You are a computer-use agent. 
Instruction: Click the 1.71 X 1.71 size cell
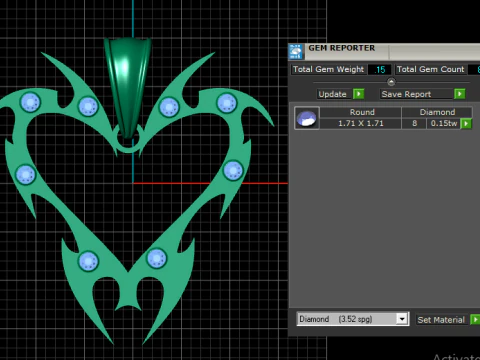coord(360,123)
